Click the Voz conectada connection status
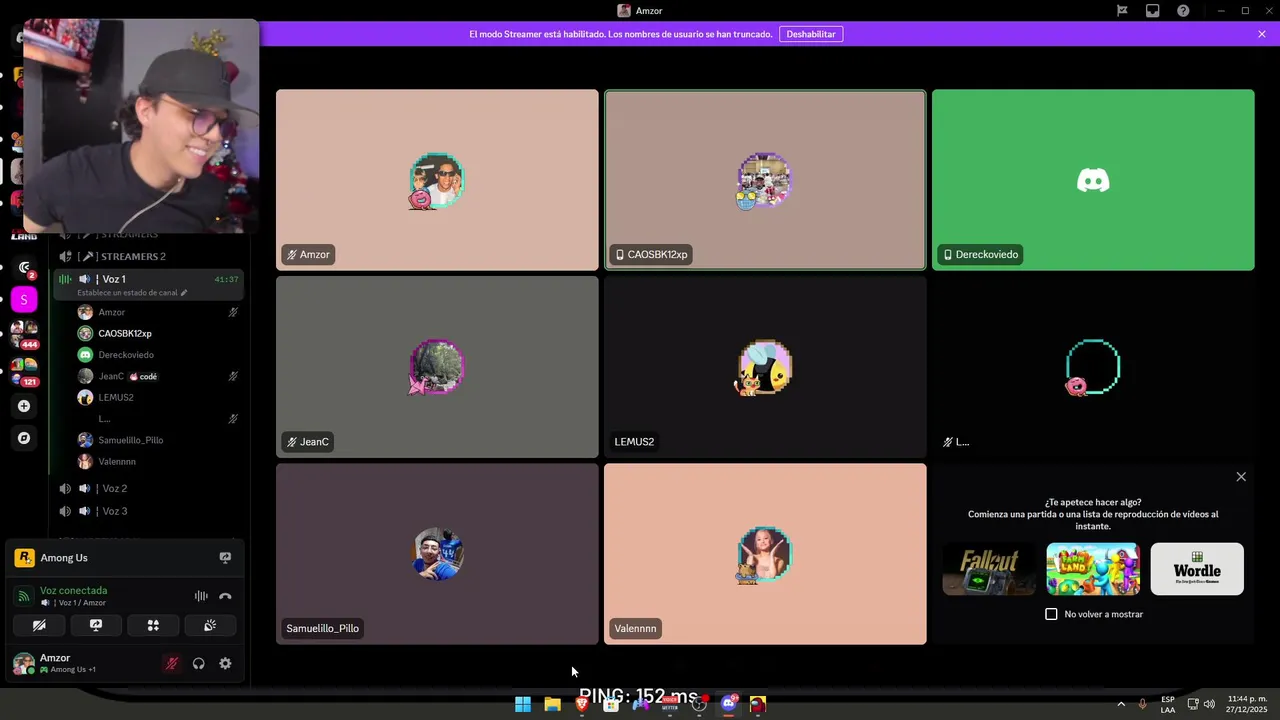This screenshot has height=720, width=1280. [x=73, y=590]
